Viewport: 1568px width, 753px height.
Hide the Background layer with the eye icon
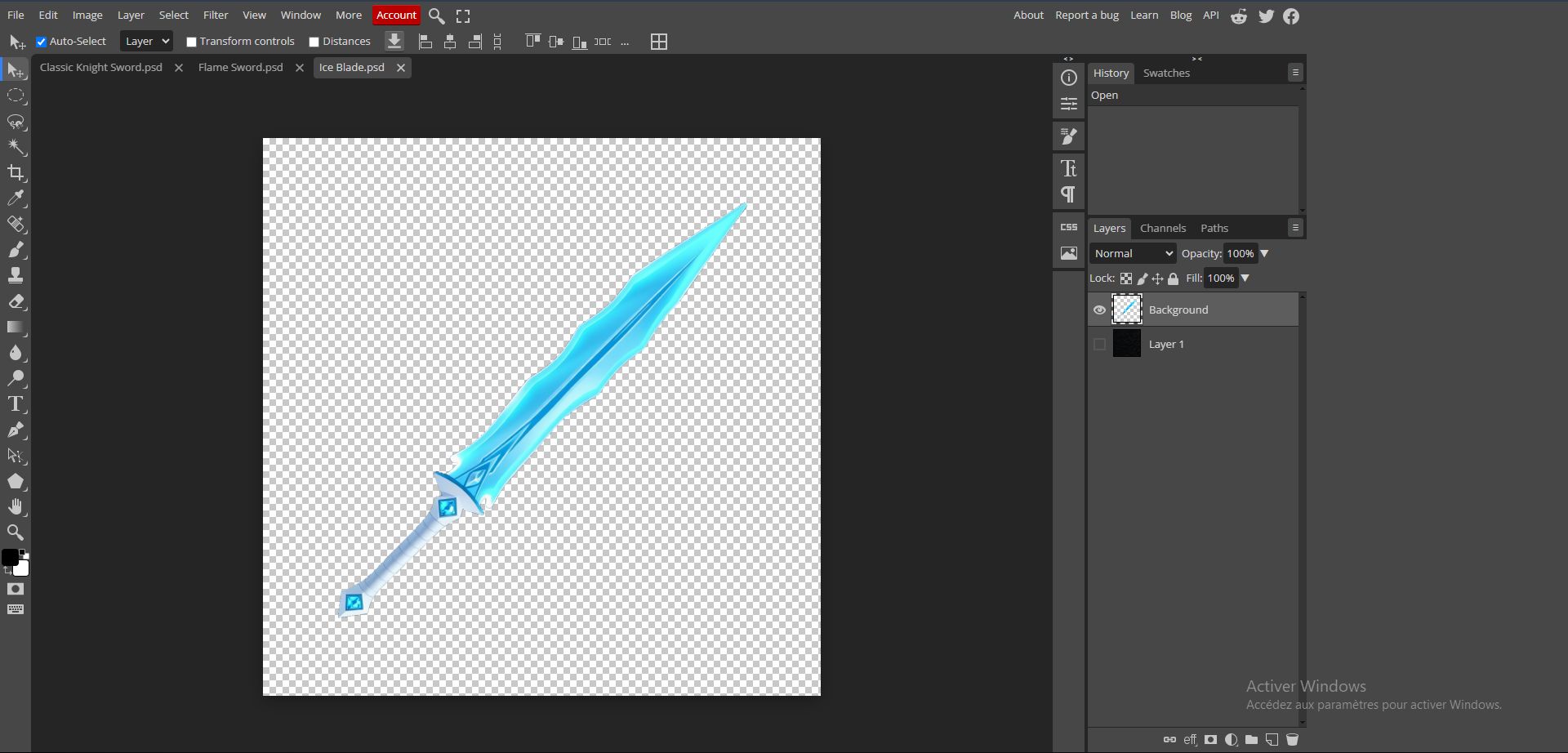click(1099, 310)
